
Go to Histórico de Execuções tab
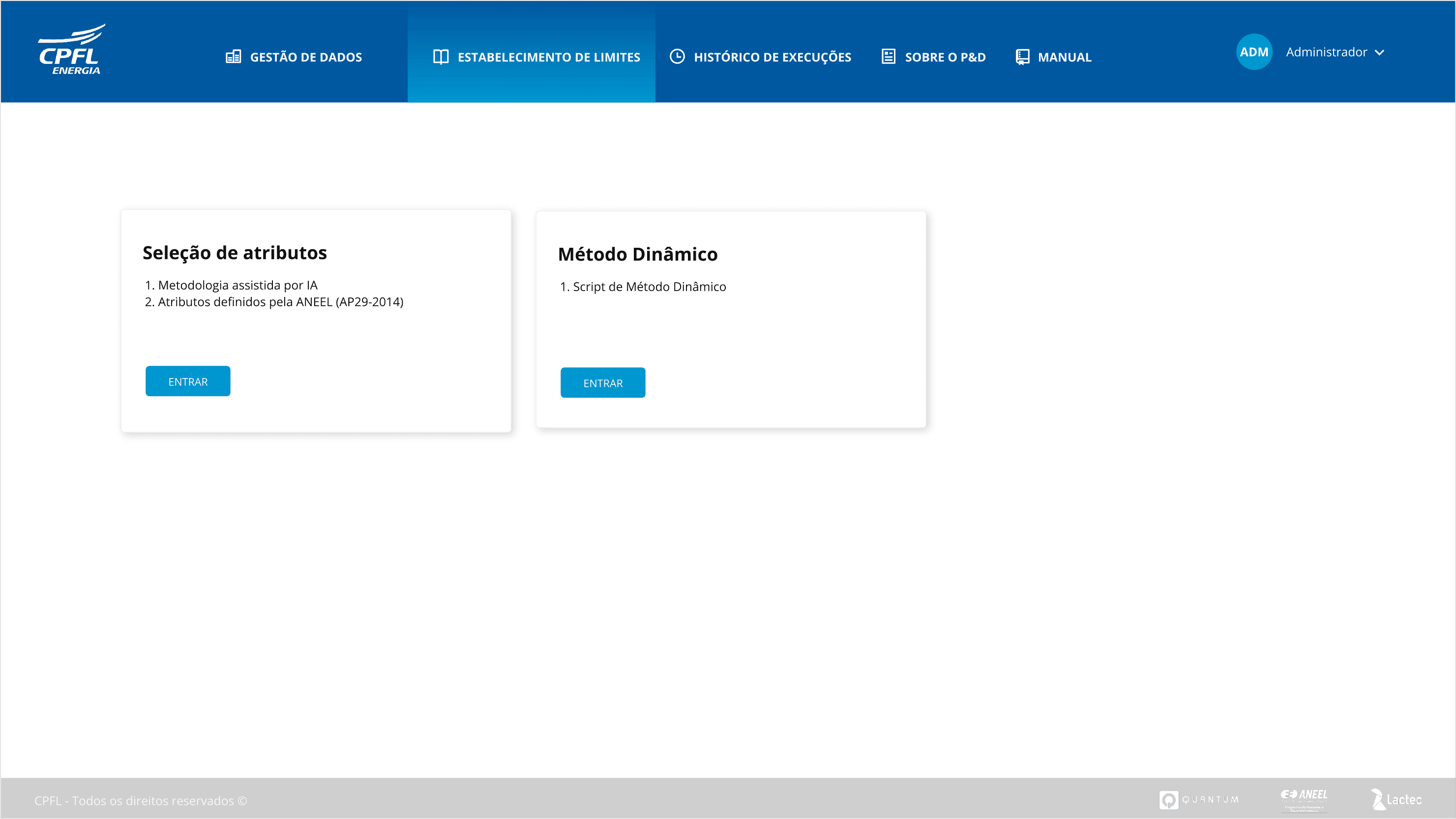772,57
